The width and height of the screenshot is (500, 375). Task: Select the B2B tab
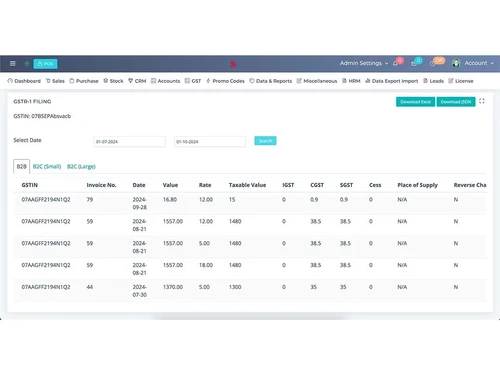coord(22,166)
